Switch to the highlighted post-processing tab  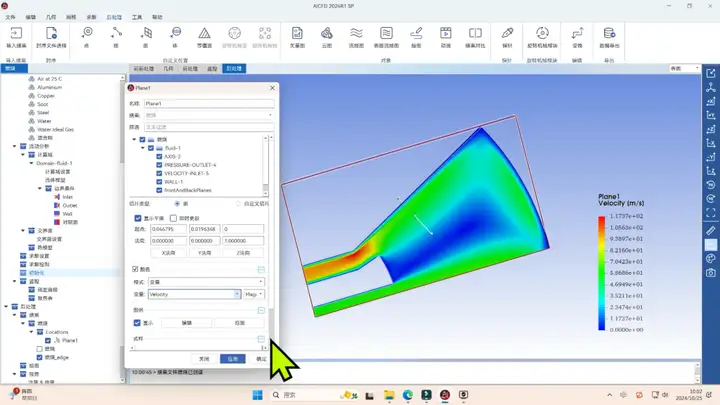click(234, 68)
